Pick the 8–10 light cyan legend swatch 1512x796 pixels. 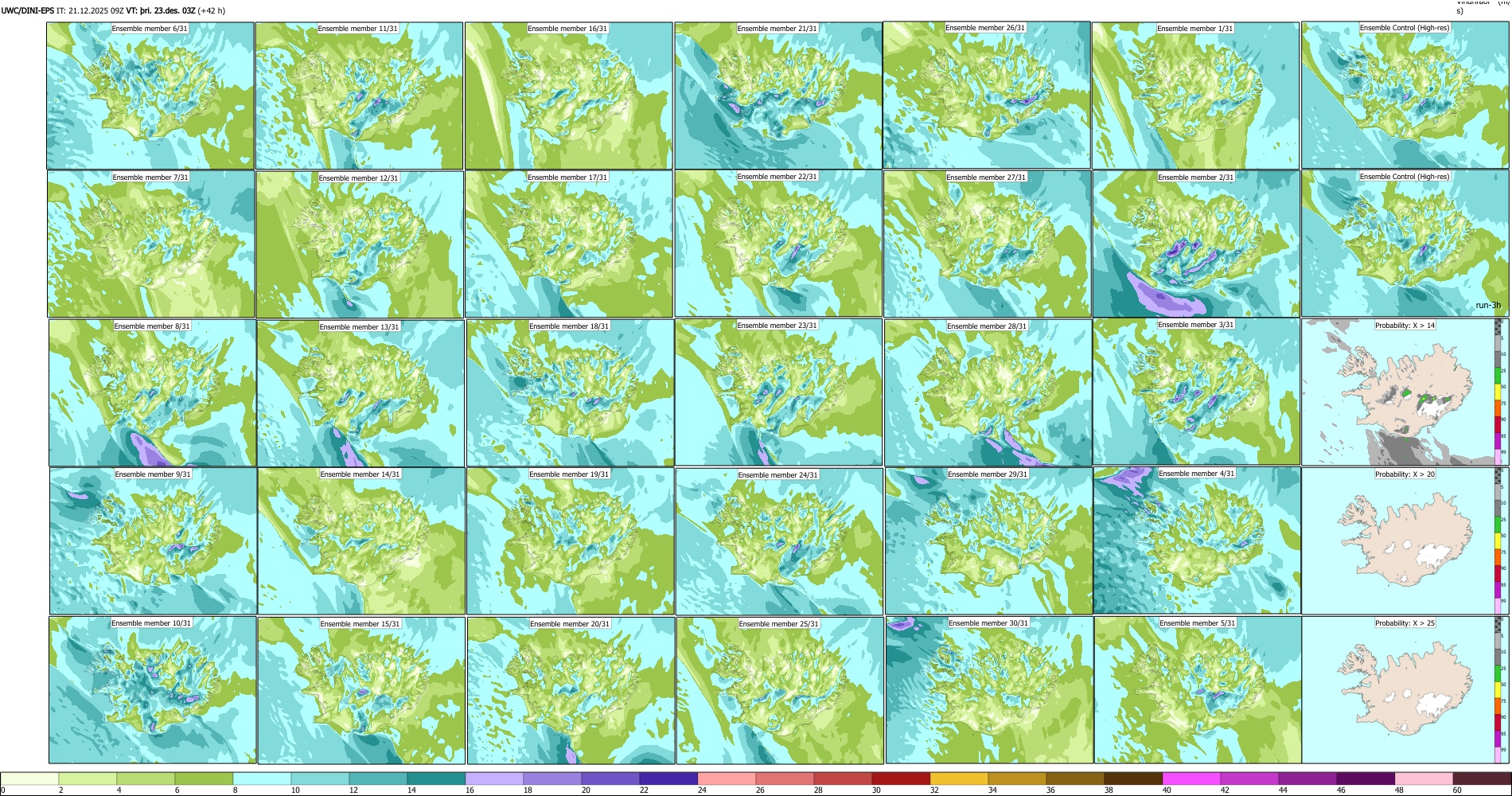tap(262, 778)
